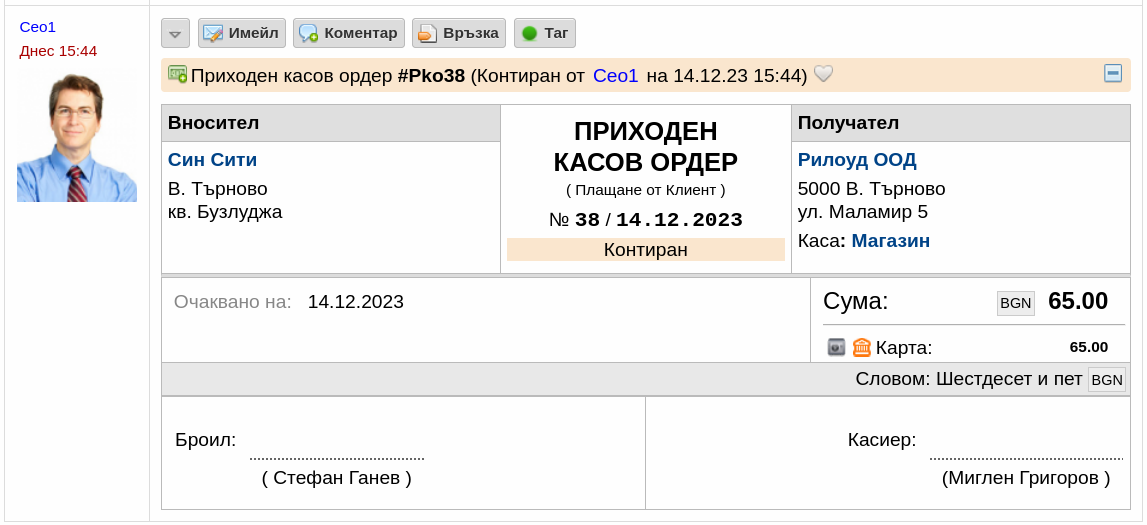
Task: Click the Днес 15:44 timestamp
Action: [x=58, y=51]
